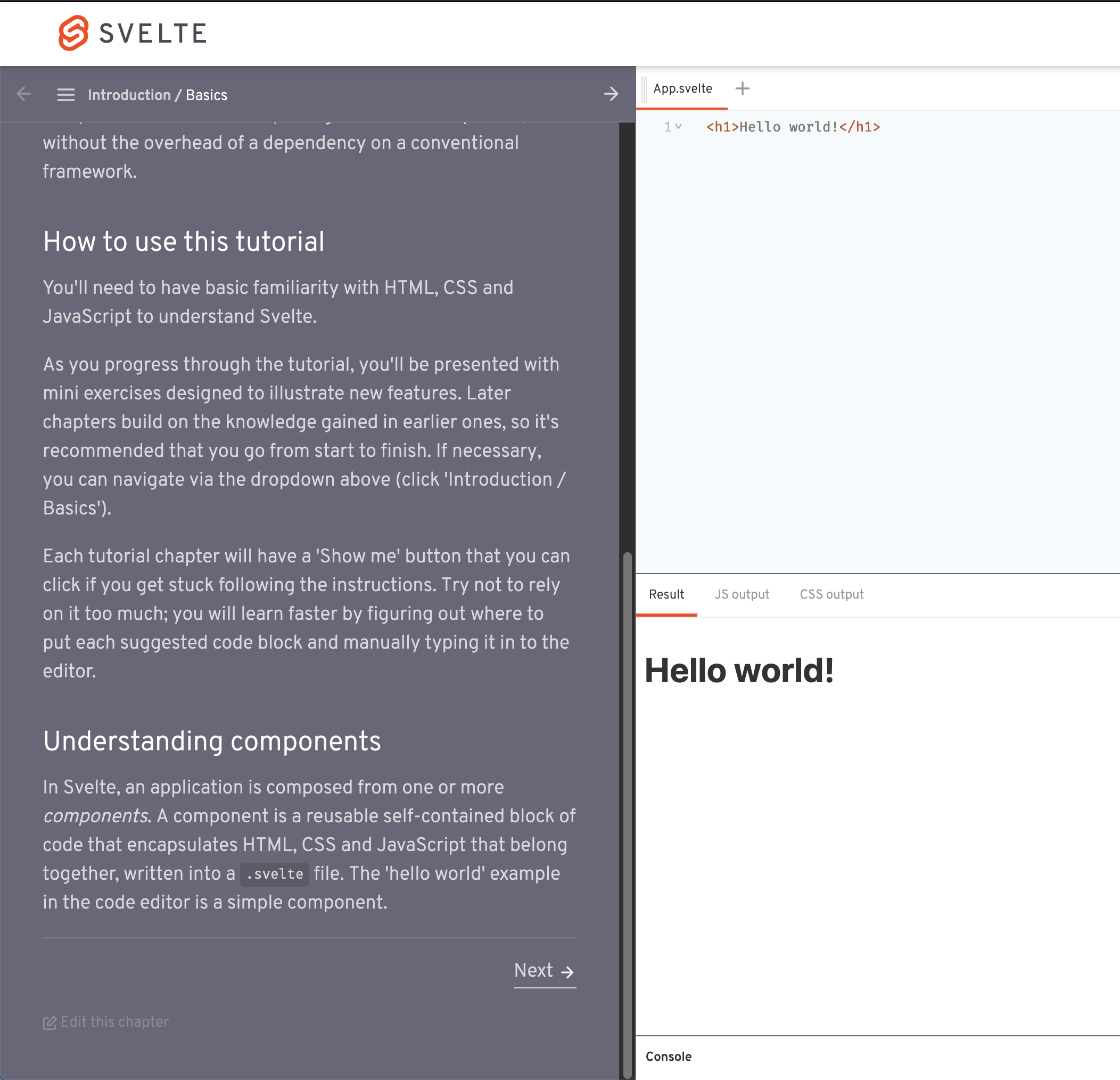Go to previous chapter using back arrow
This screenshot has width=1120, height=1080.
pyautogui.click(x=24, y=94)
